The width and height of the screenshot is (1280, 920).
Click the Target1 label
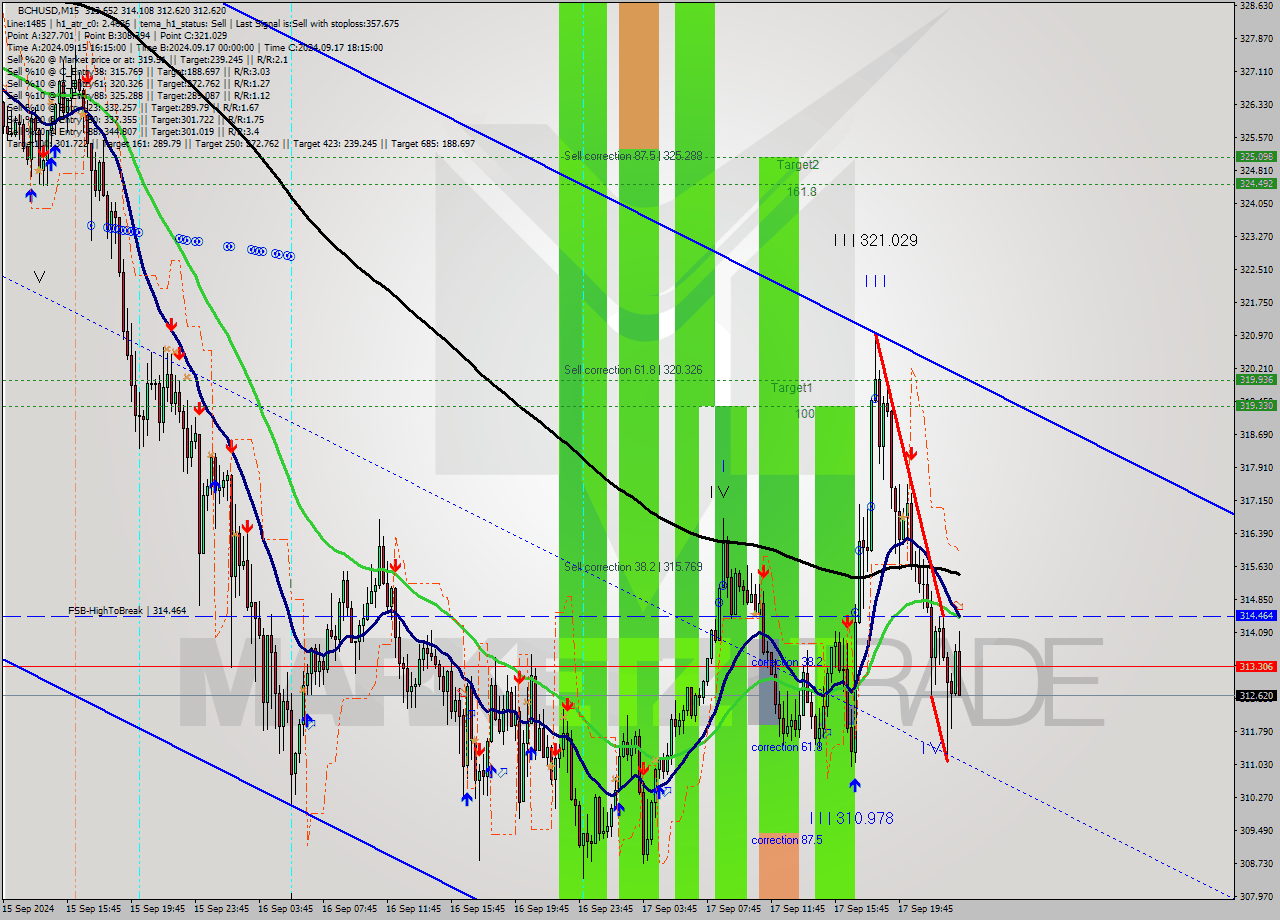[x=791, y=388]
